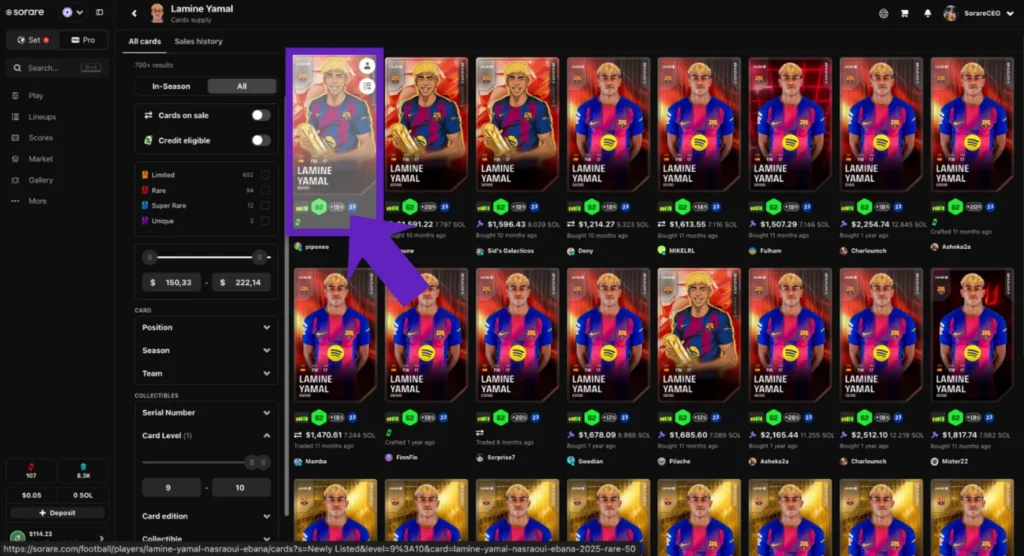The image size is (1024, 556).
Task: Open the sport switcher dropdown beside logo
Action: click(72, 12)
